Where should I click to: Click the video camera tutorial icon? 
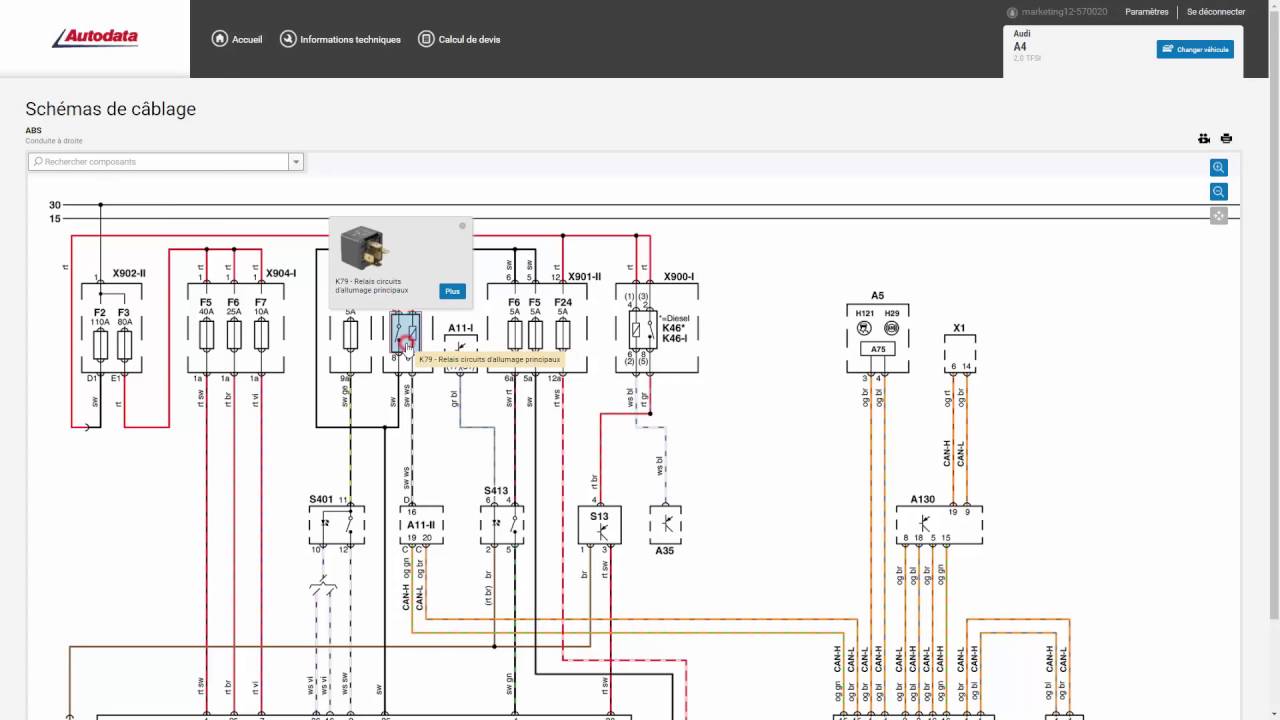click(1204, 138)
